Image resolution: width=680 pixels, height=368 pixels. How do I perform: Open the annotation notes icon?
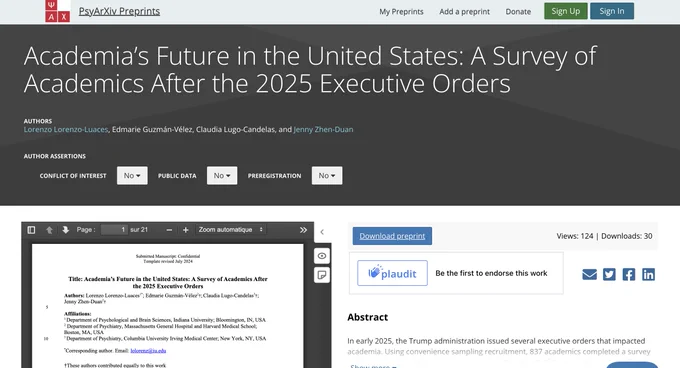click(x=322, y=275)
